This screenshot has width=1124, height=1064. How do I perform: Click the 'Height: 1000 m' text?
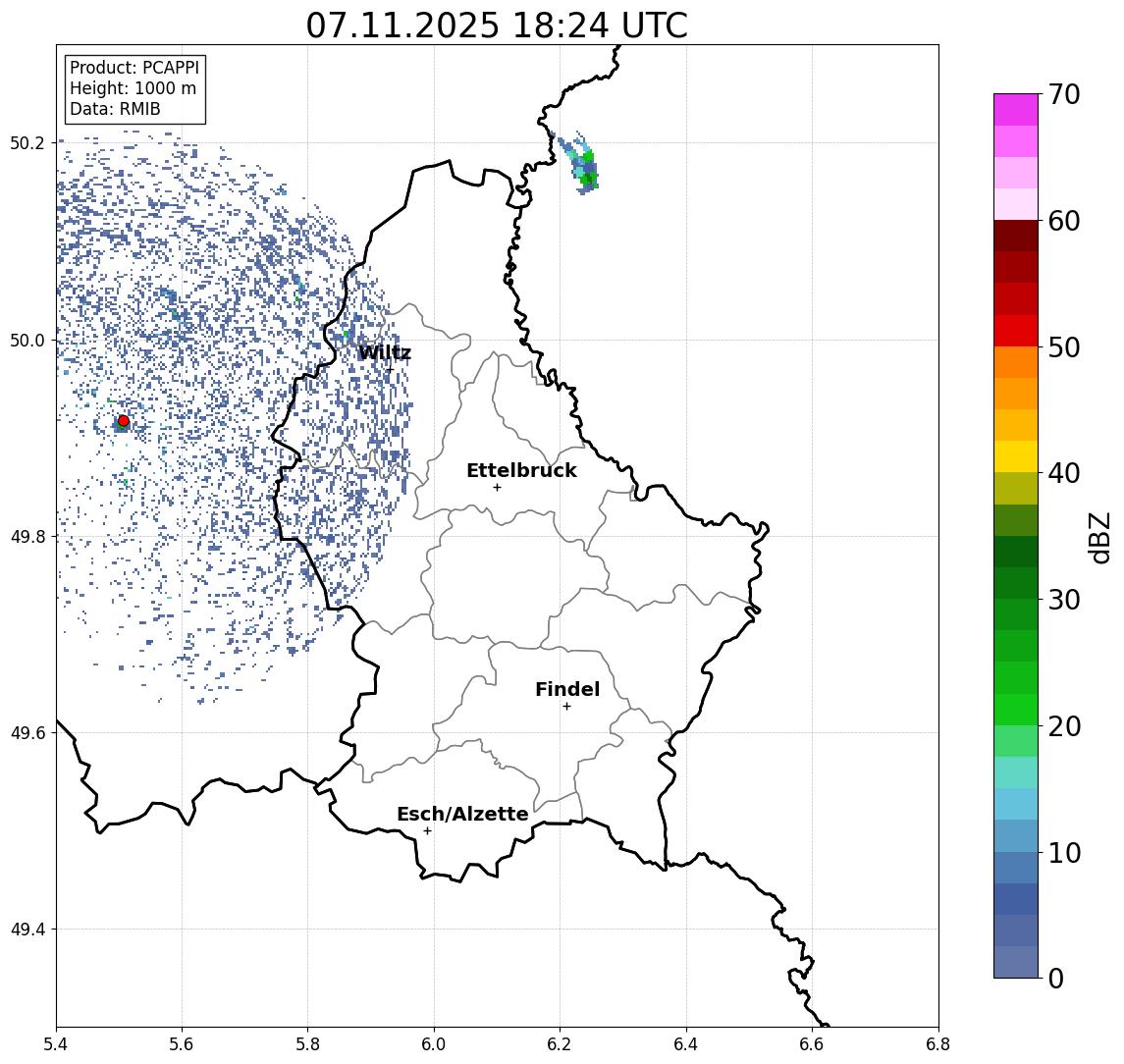[133, 89]
